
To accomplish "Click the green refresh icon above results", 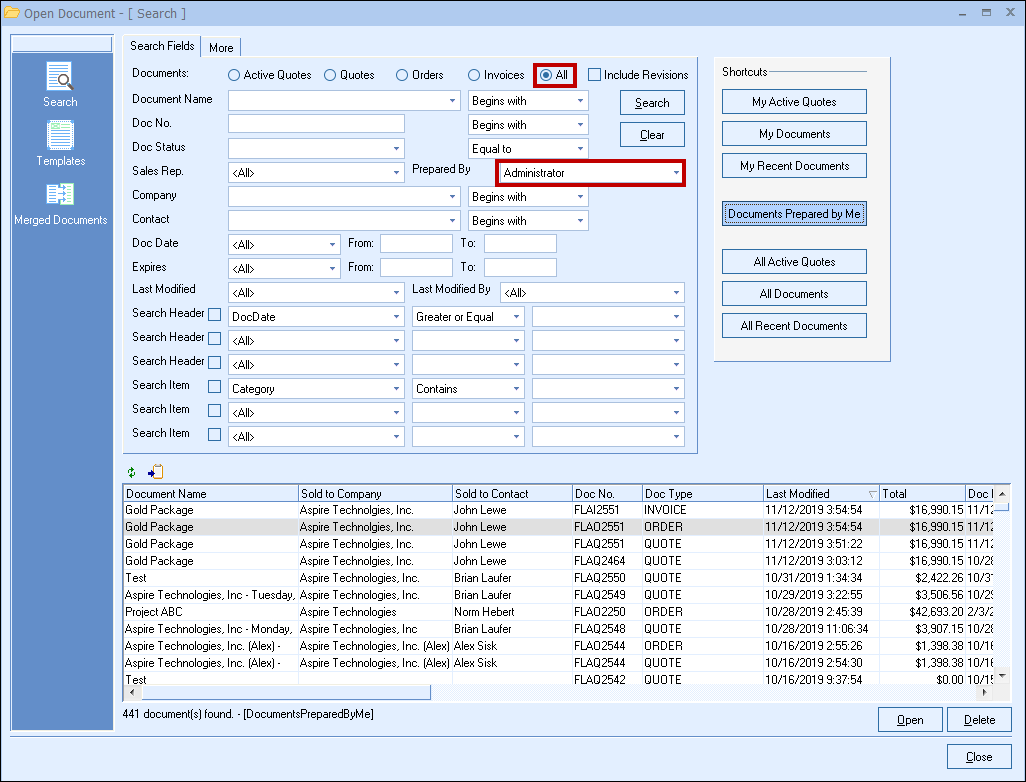I will tap(131, 472).
